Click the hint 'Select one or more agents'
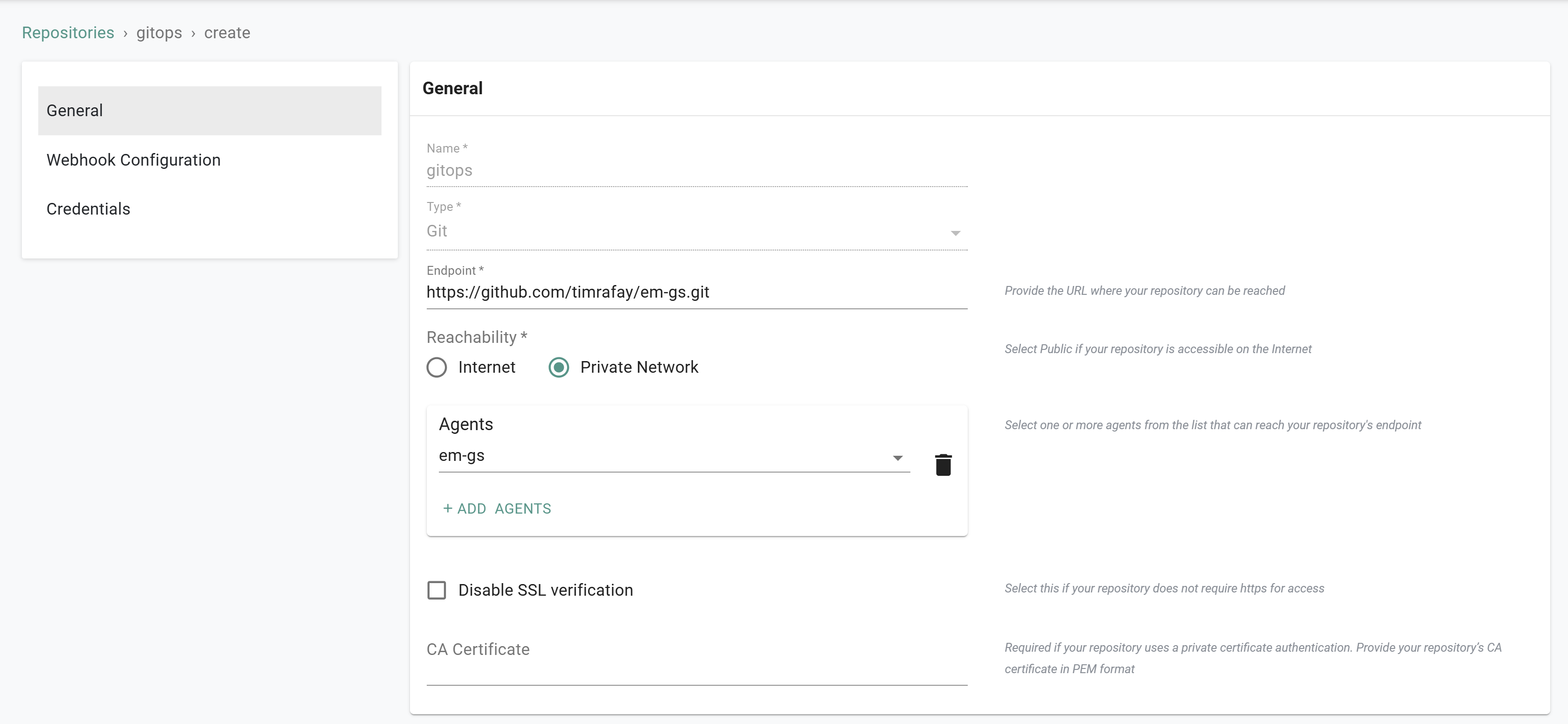The width and height of the screenshot is (1568, 724). coord(1213,425)
